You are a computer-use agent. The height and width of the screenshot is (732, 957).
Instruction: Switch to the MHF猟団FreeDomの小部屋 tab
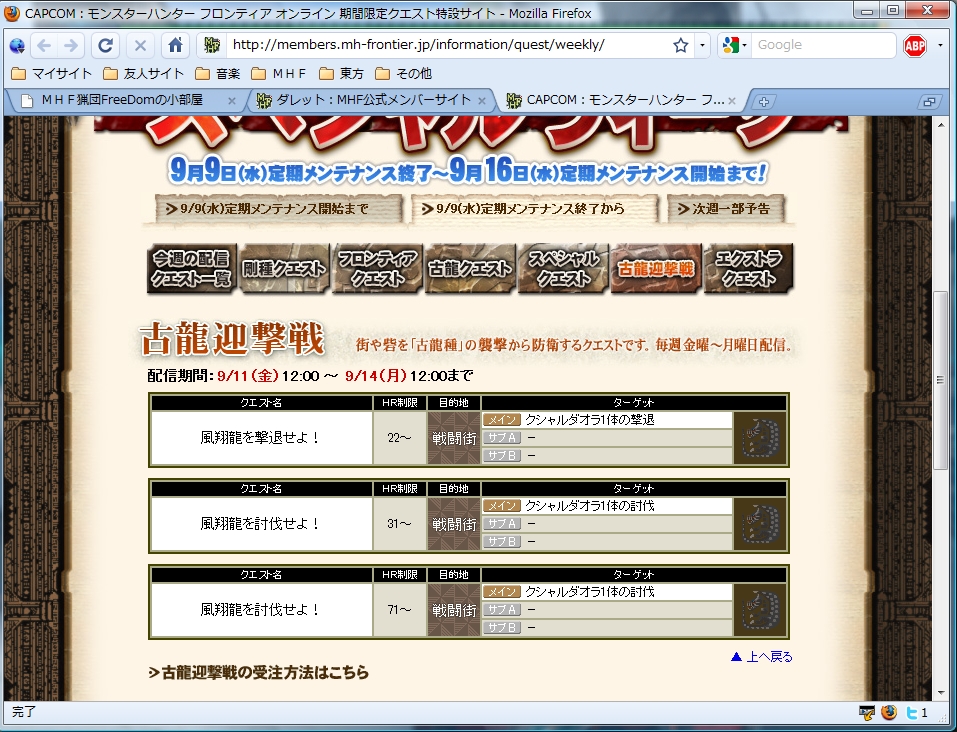pos(122,100)
